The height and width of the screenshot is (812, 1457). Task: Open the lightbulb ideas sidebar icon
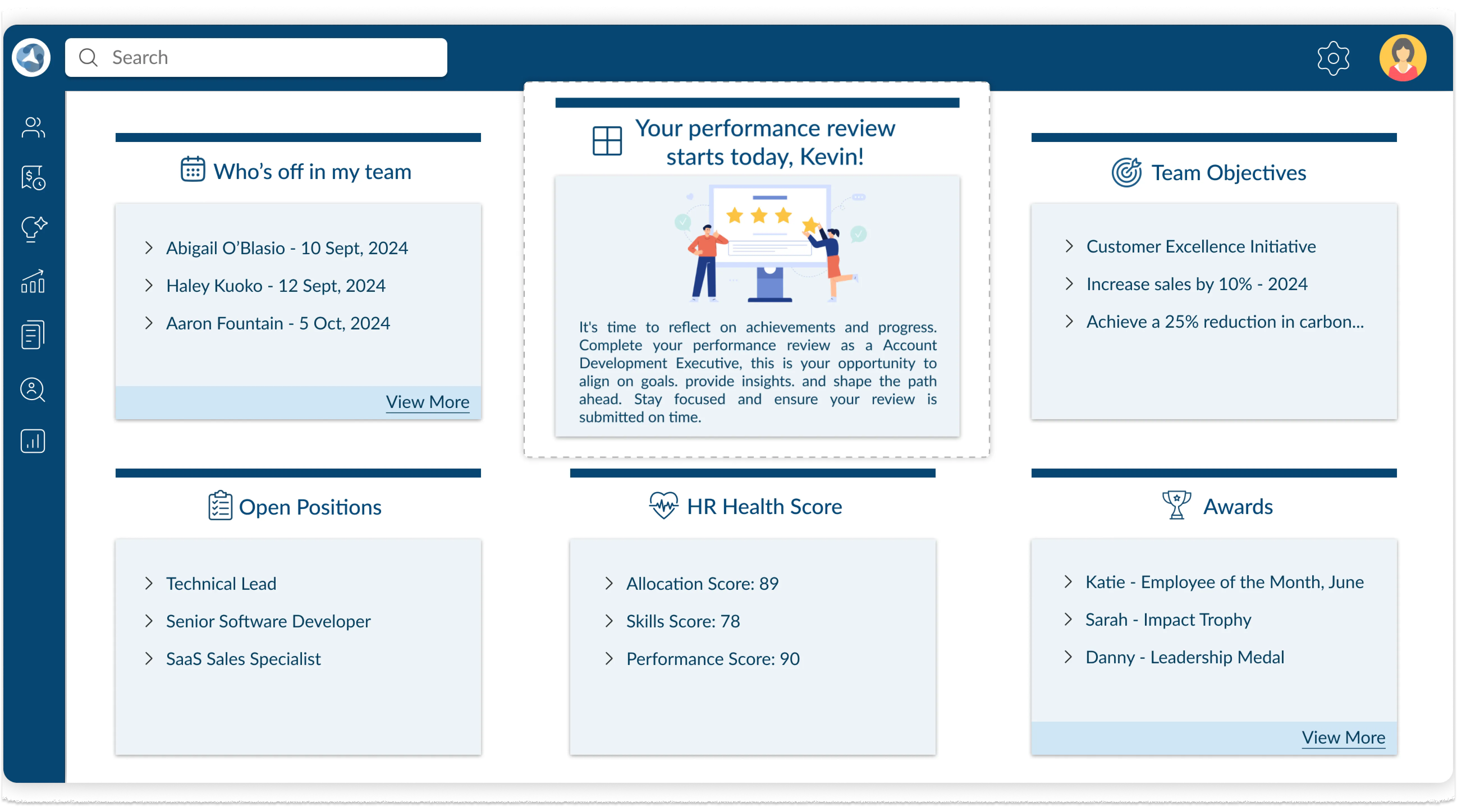pos(33,229)
